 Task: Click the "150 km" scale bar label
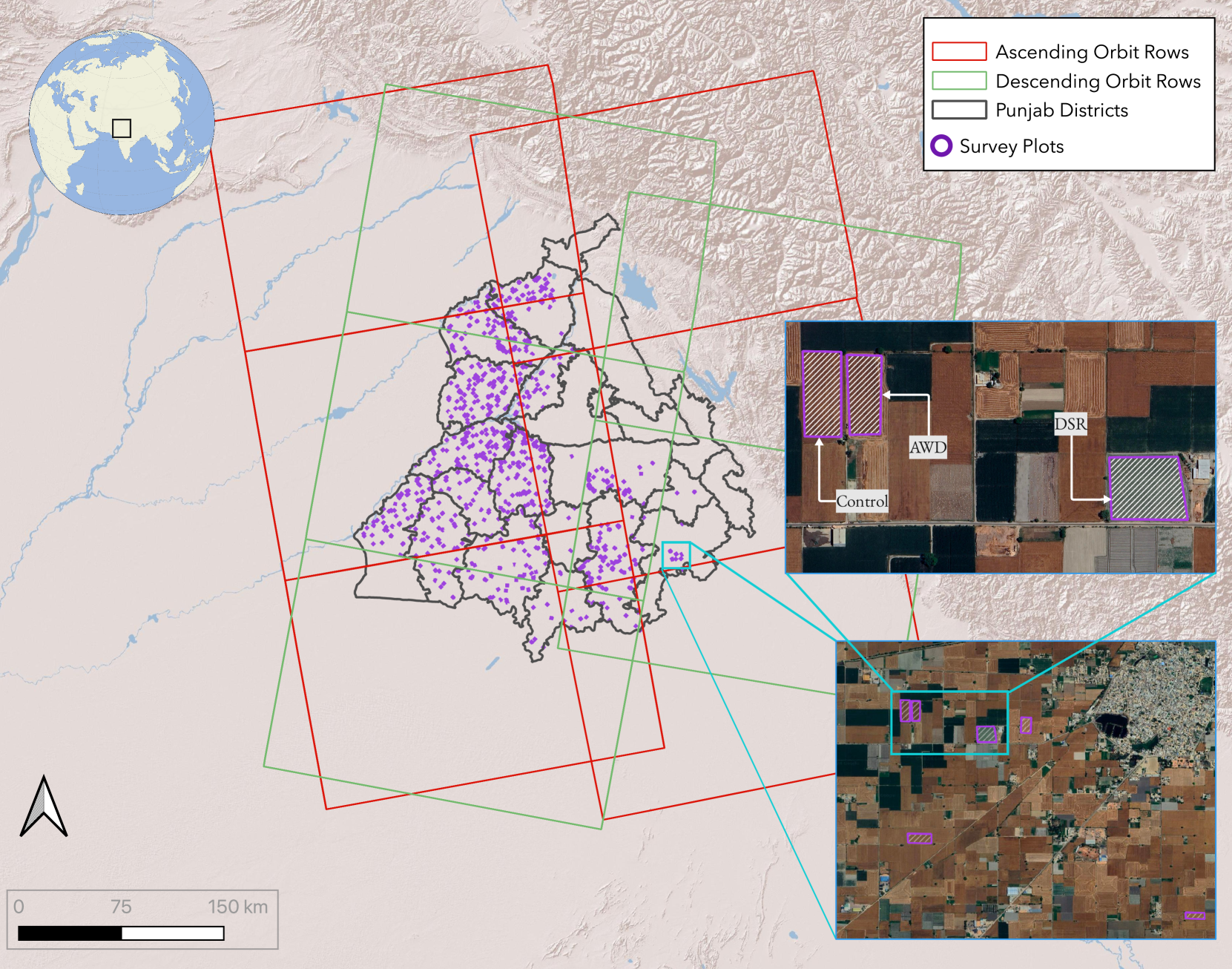tap(237, 907)
